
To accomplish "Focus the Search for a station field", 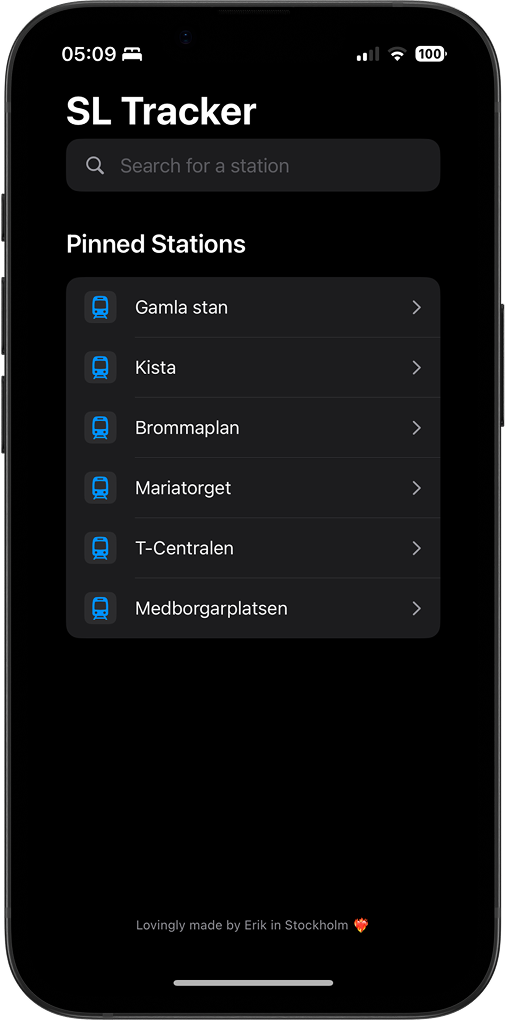I will pos(253,165).
